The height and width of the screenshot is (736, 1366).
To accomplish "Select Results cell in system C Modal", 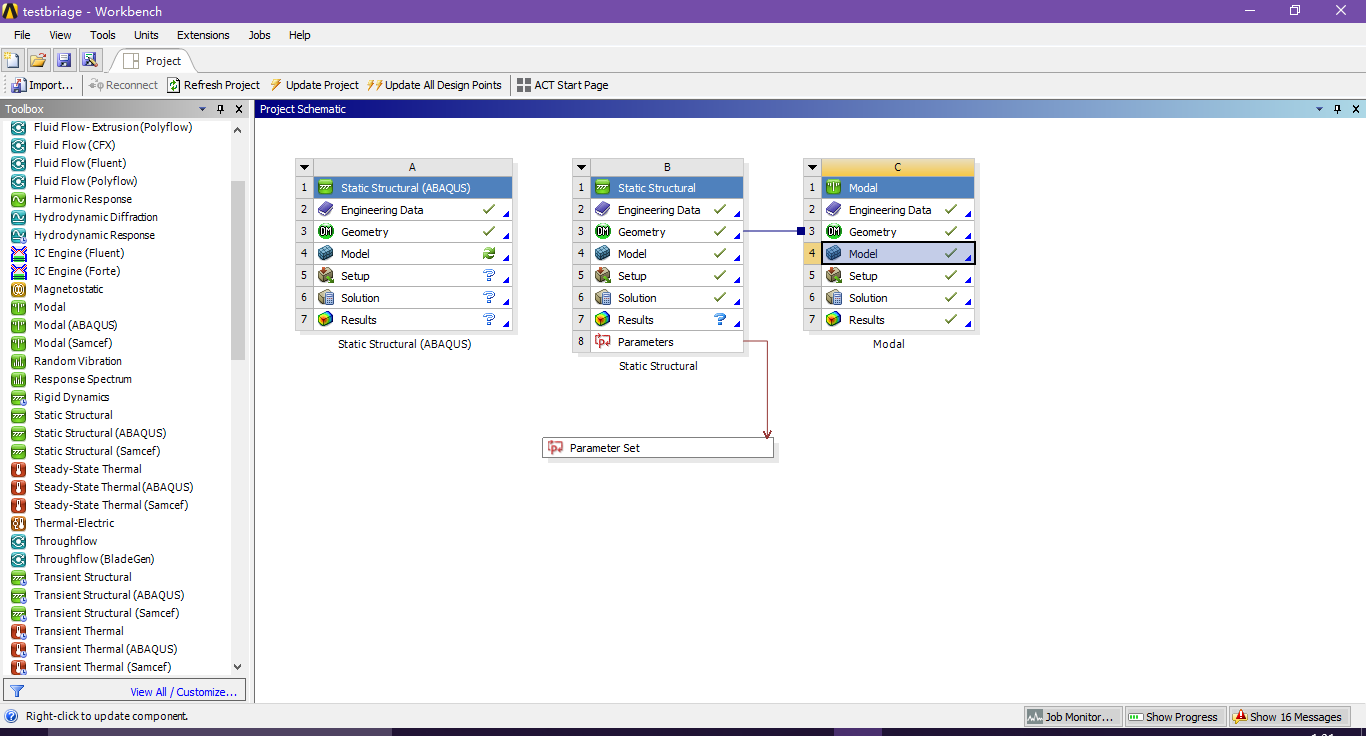I will coord(898,320).
